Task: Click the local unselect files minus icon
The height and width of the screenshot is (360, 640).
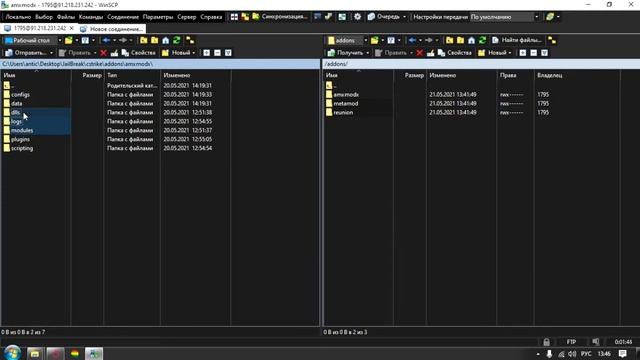Action: (x=218, y=53)
